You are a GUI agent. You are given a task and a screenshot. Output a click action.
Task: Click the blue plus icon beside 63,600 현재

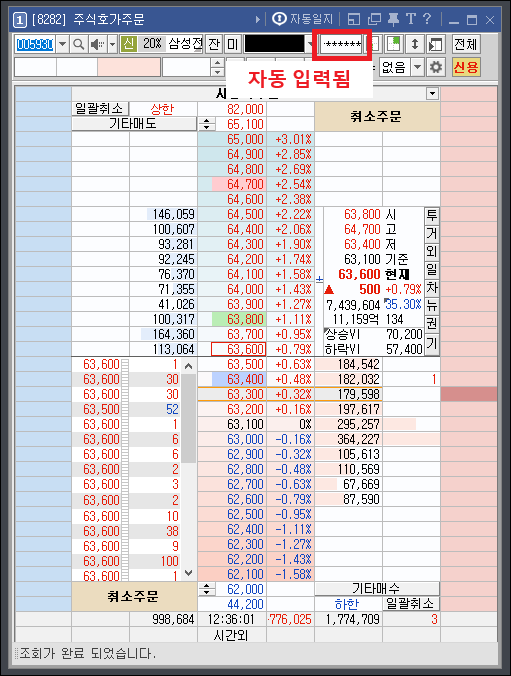pos(320,279)
